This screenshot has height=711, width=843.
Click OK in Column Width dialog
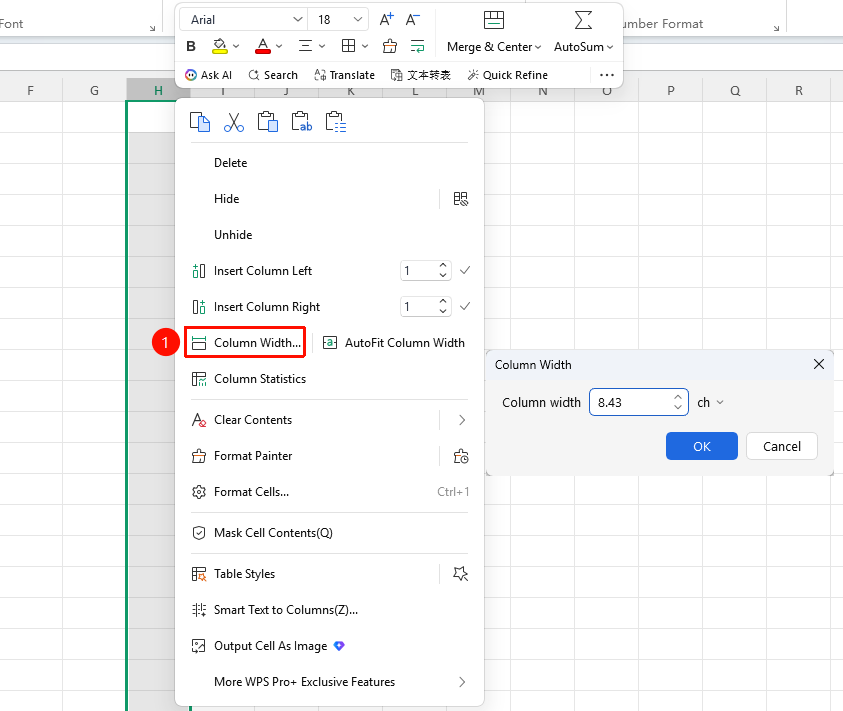point(702,446)
